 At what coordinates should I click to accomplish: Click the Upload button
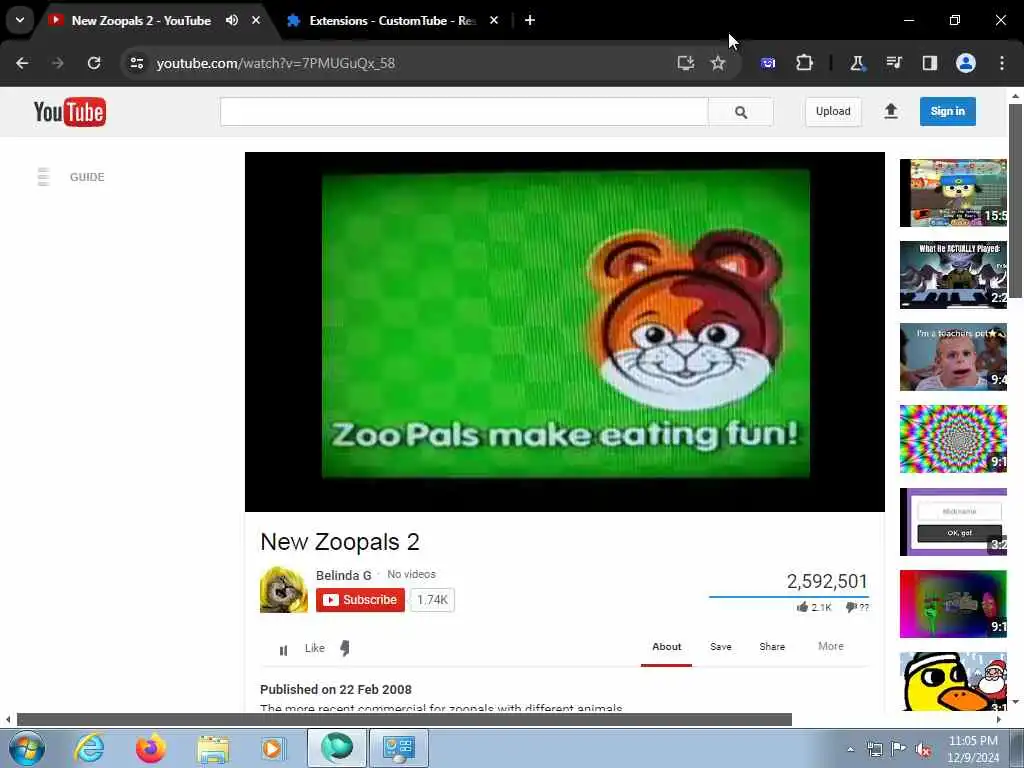tap(833, 112)
